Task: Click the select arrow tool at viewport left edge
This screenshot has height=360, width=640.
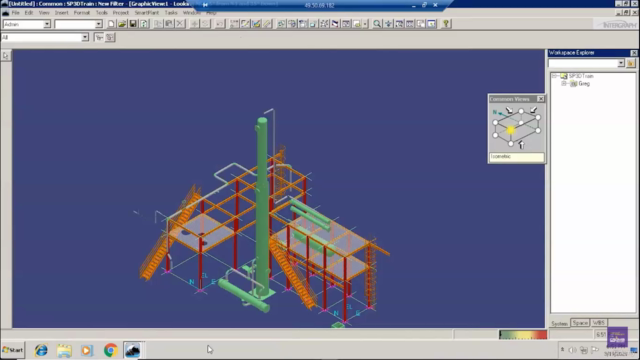Action: point(6,56)
